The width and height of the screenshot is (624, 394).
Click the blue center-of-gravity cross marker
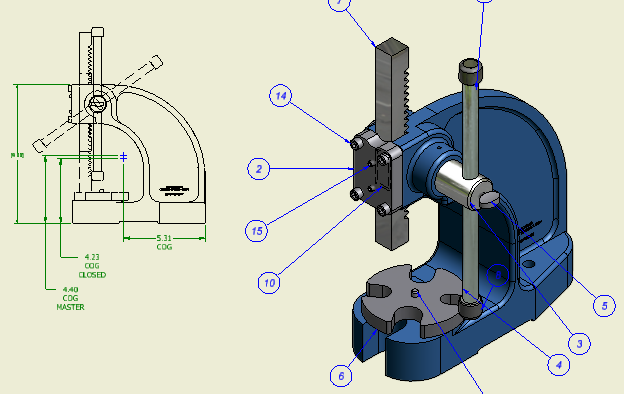[x=124, y=157]
